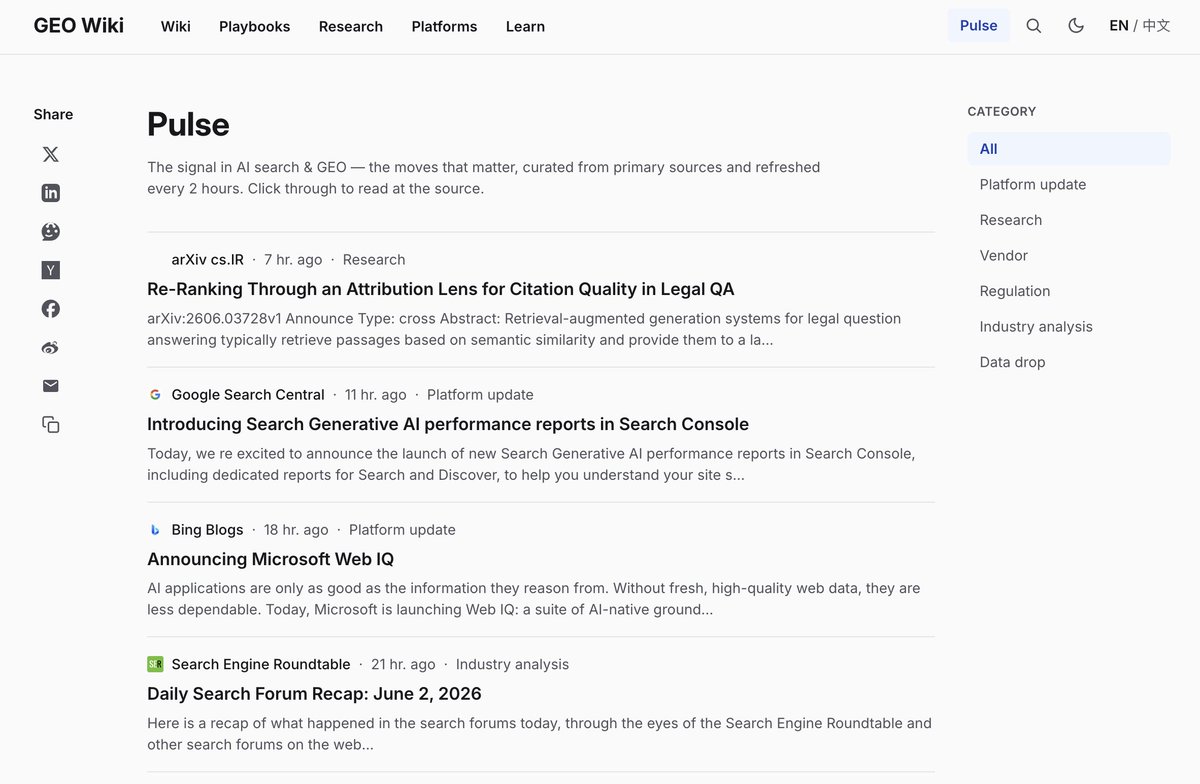Click Platform update tag on Google entry
Screen dimensions: 1200x784
point(480,395)
